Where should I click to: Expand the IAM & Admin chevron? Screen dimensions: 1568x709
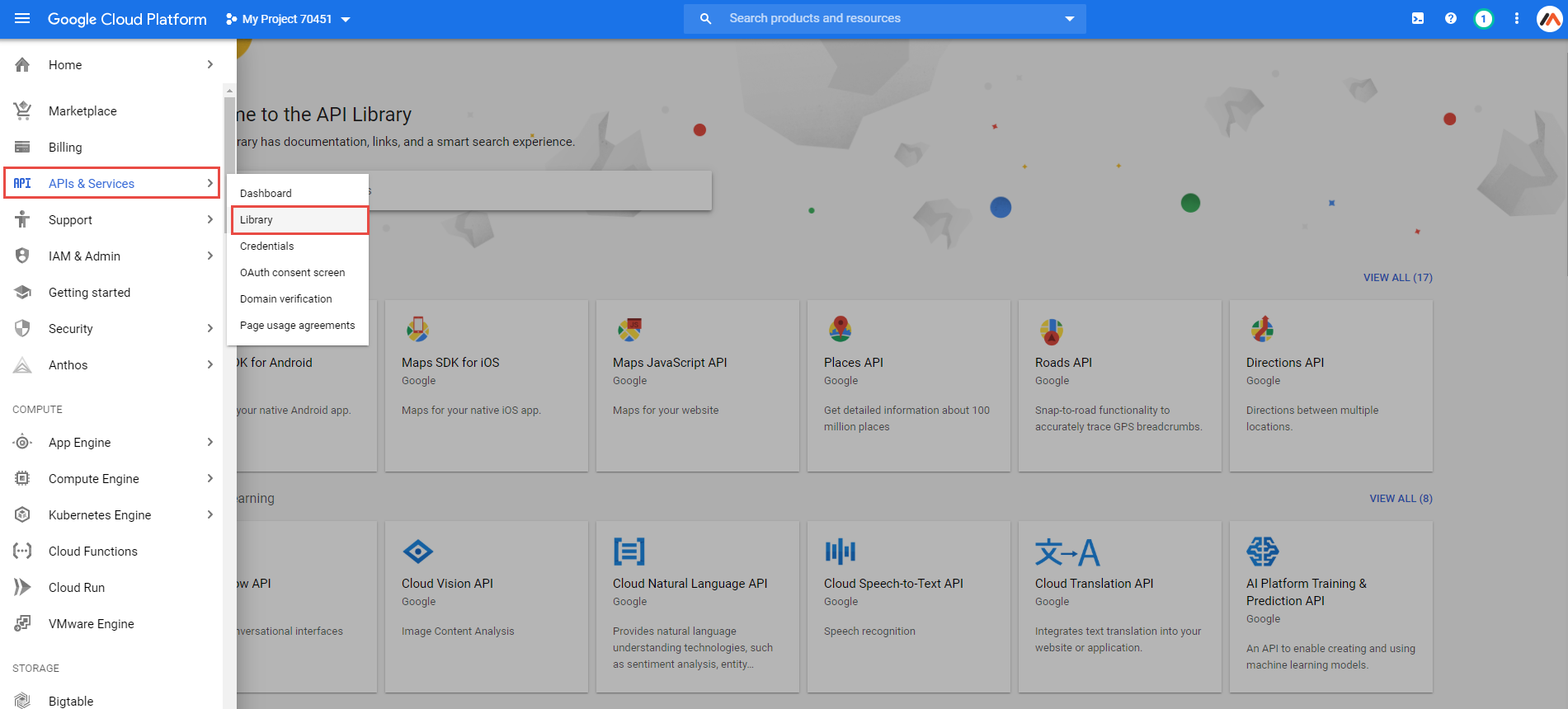point(210,256)
